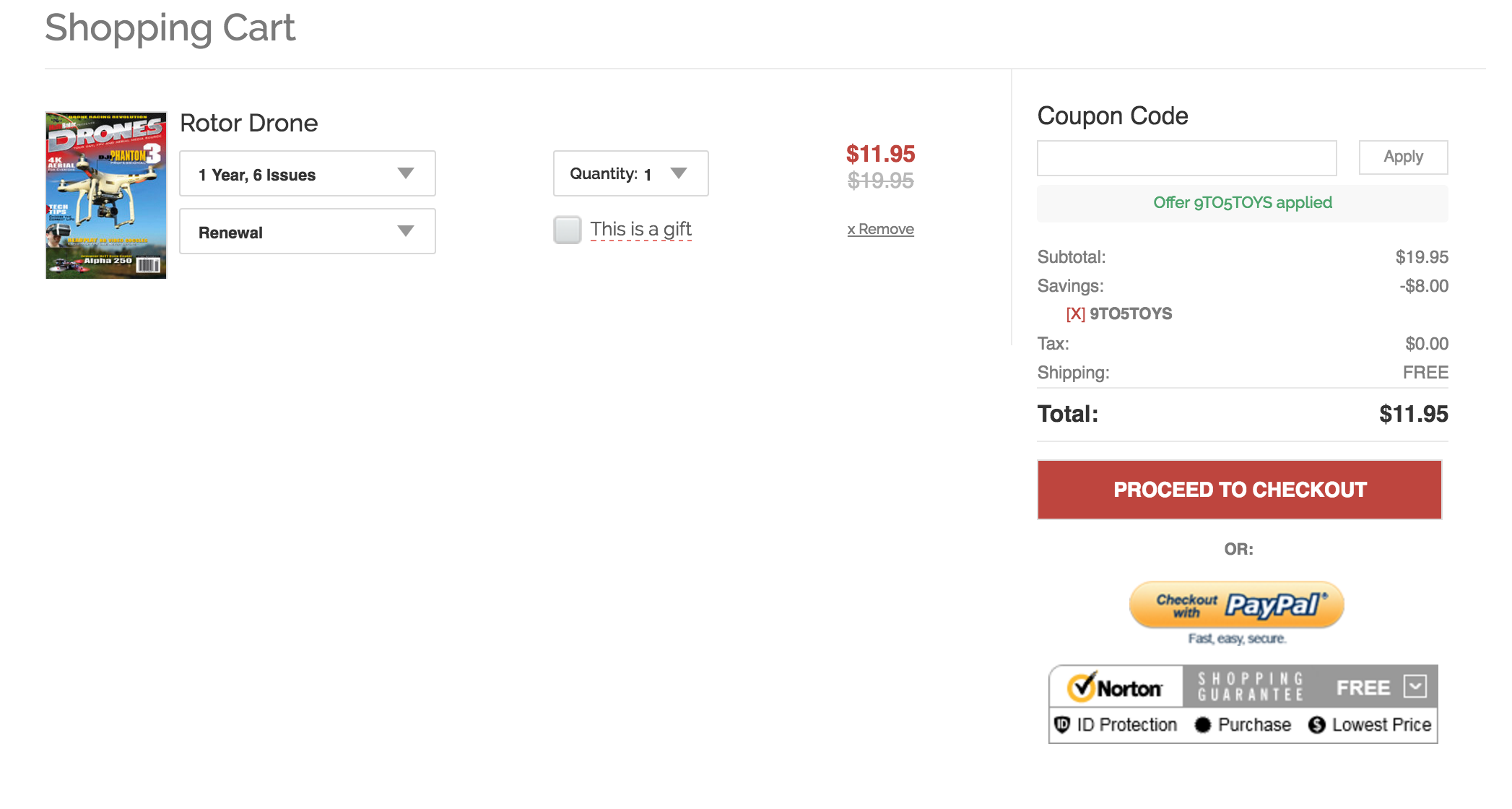Click the x Remove link
Image resolution: width=1512 pixels, height=809 pixels.
coord(880,229)
